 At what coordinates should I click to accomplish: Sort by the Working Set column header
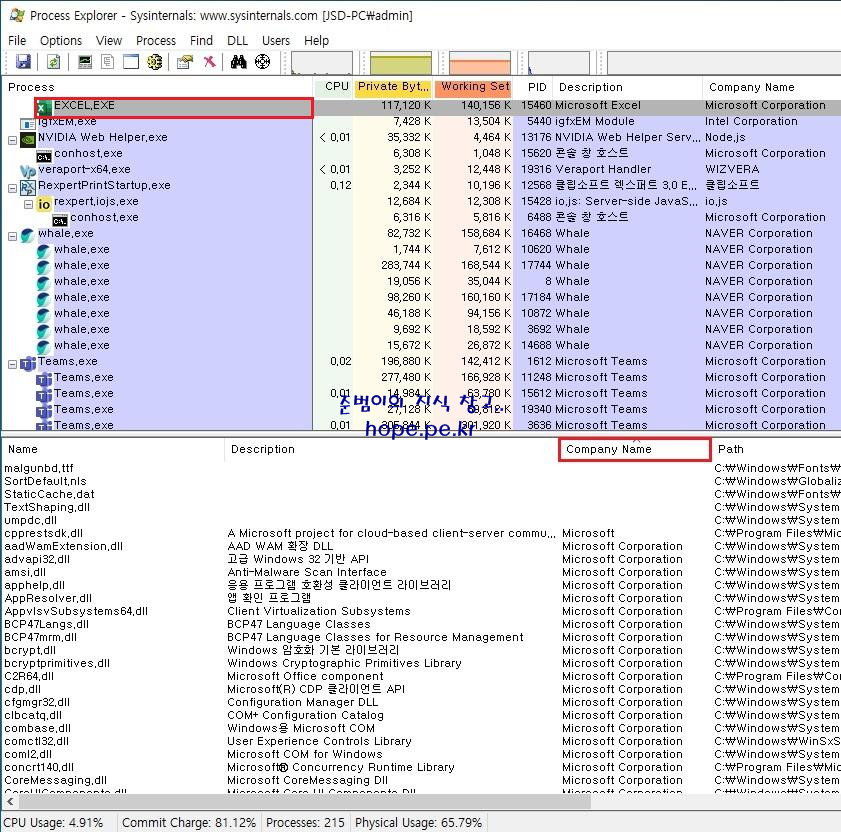tap(474, 87)
